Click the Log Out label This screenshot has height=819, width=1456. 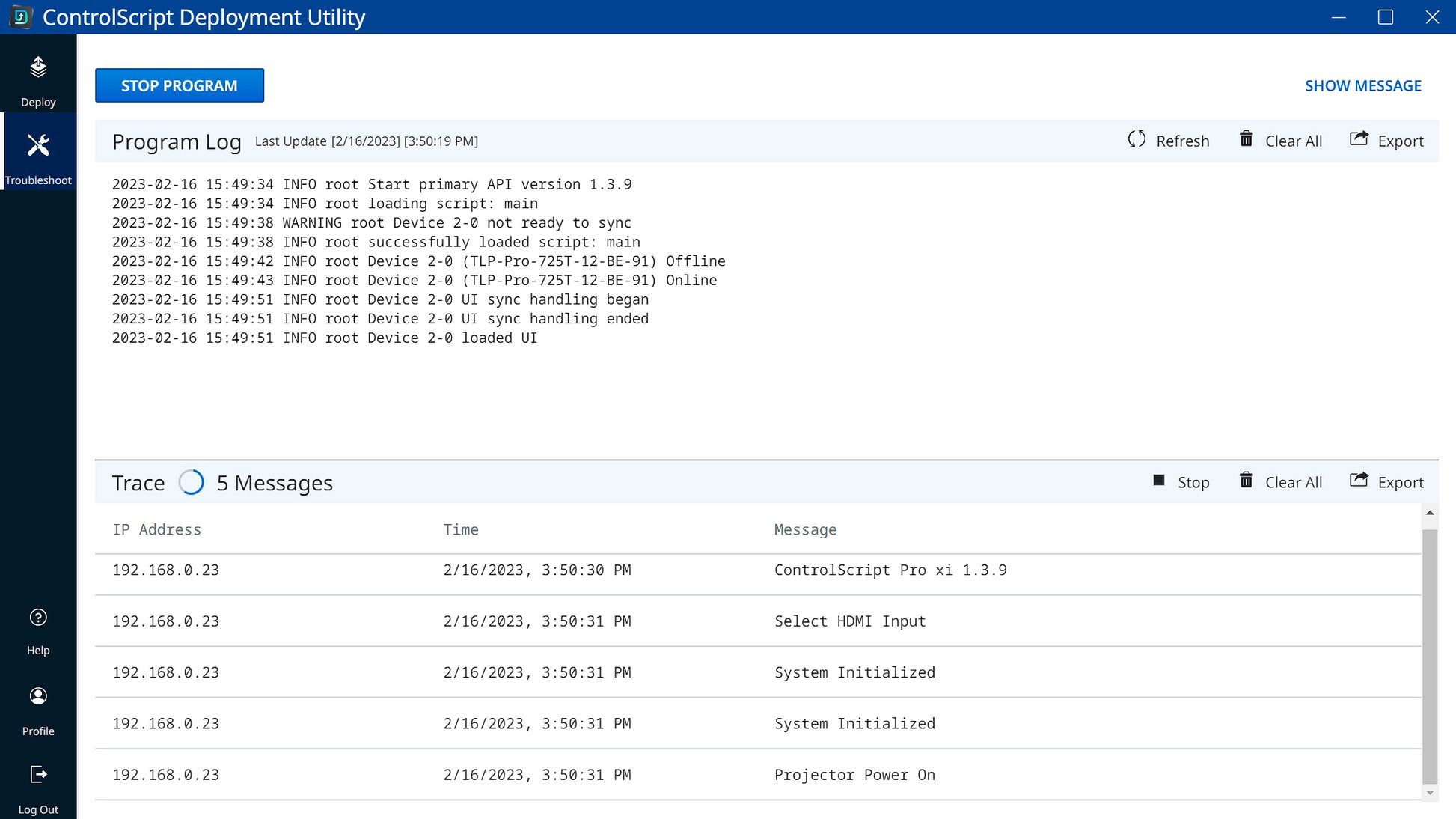(x=38, y=810)
